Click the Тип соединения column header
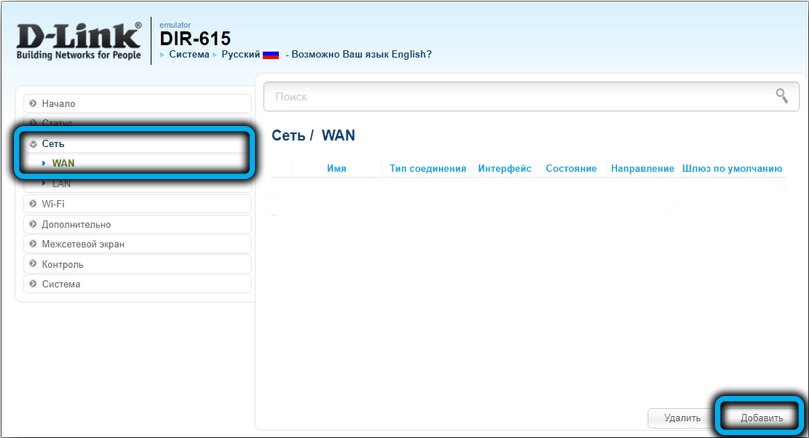Viewport: 809px width, 438px height. (x=428, y=169)
